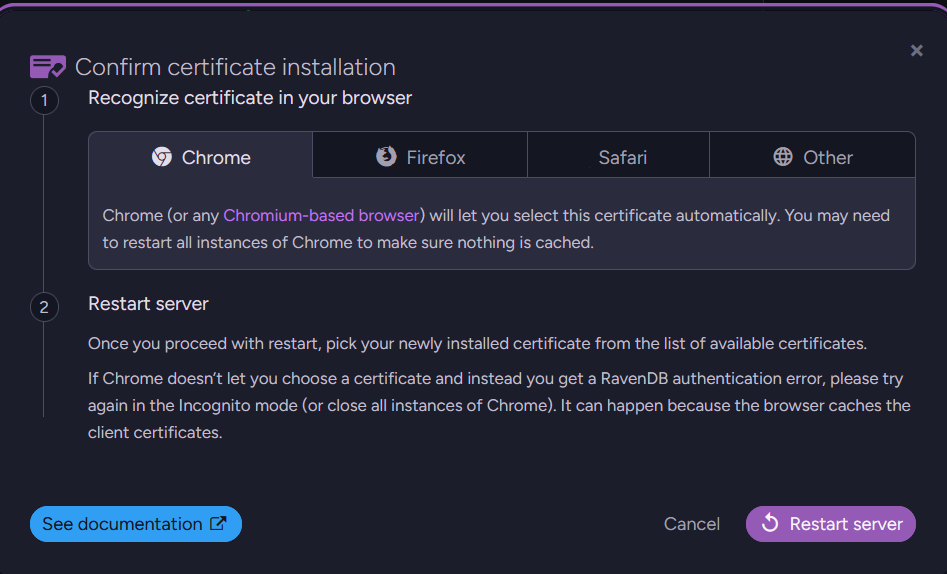This screenshot has height=574, width=947.
Task: Click the Restart server button
Action: [x=831, y=524]
